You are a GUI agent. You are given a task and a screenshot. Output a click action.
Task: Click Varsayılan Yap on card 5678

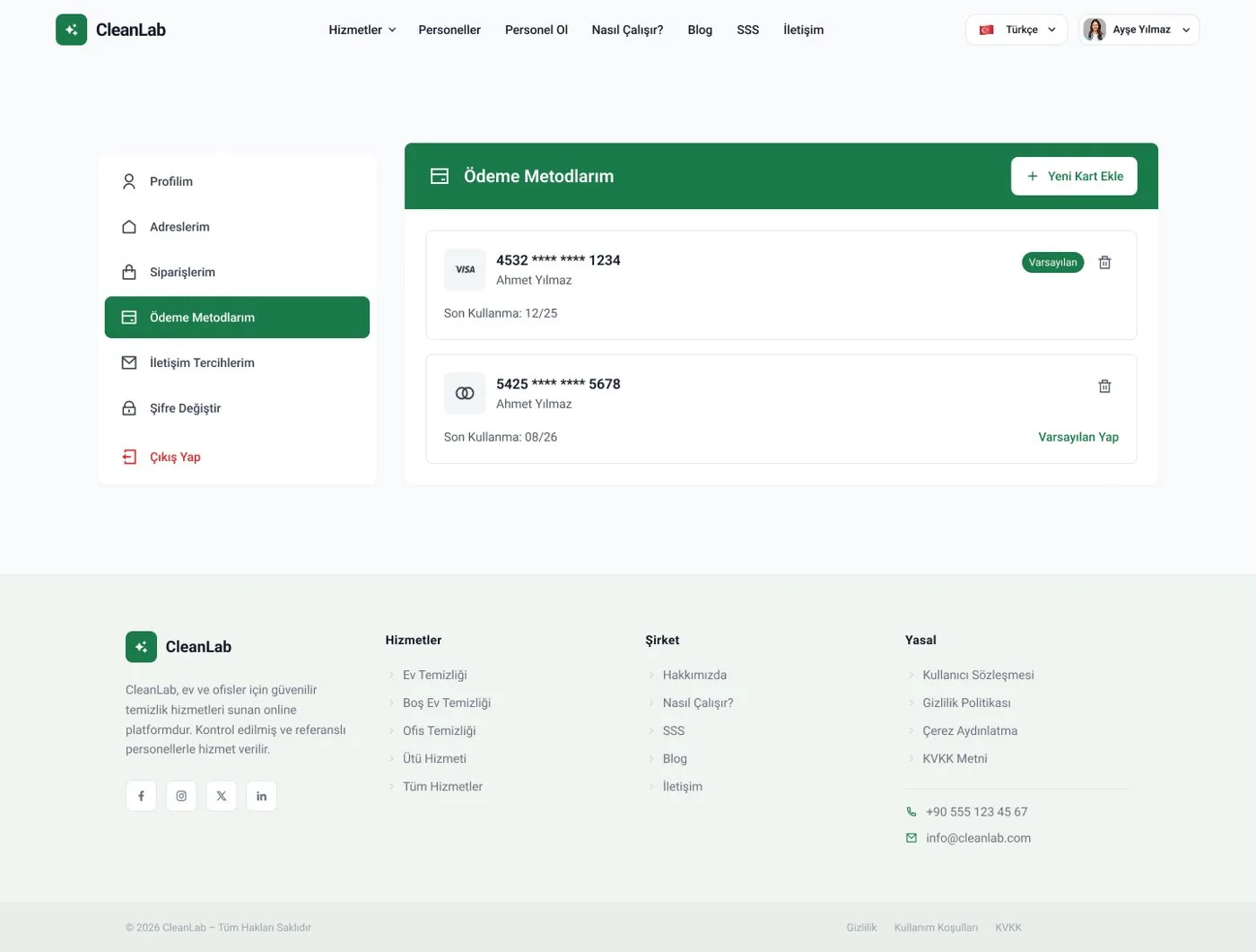point(1078,437)
